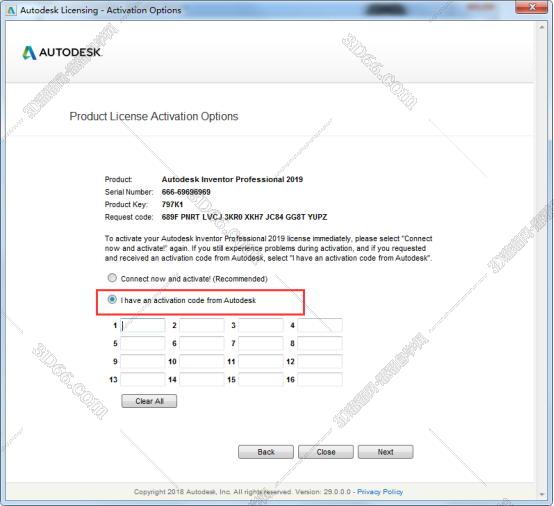Viewport: 554px width, 506px height.
Task: Go Back to previous step
Action: (266, 452)
